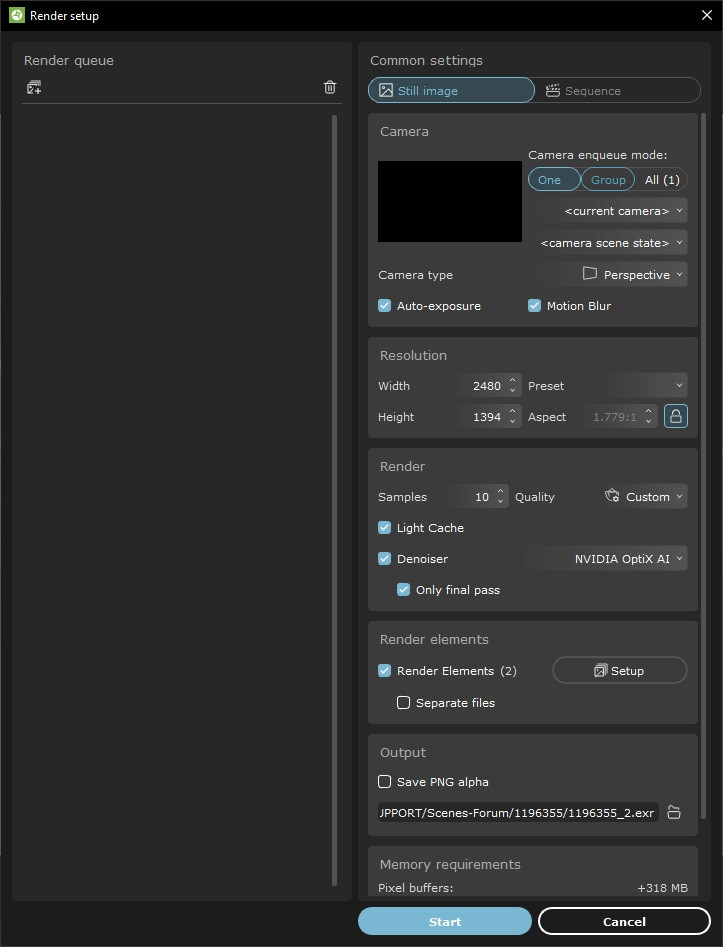Screen dimensions: 723x947
Task: Switch to Still image mode
Action: point(451,91)
